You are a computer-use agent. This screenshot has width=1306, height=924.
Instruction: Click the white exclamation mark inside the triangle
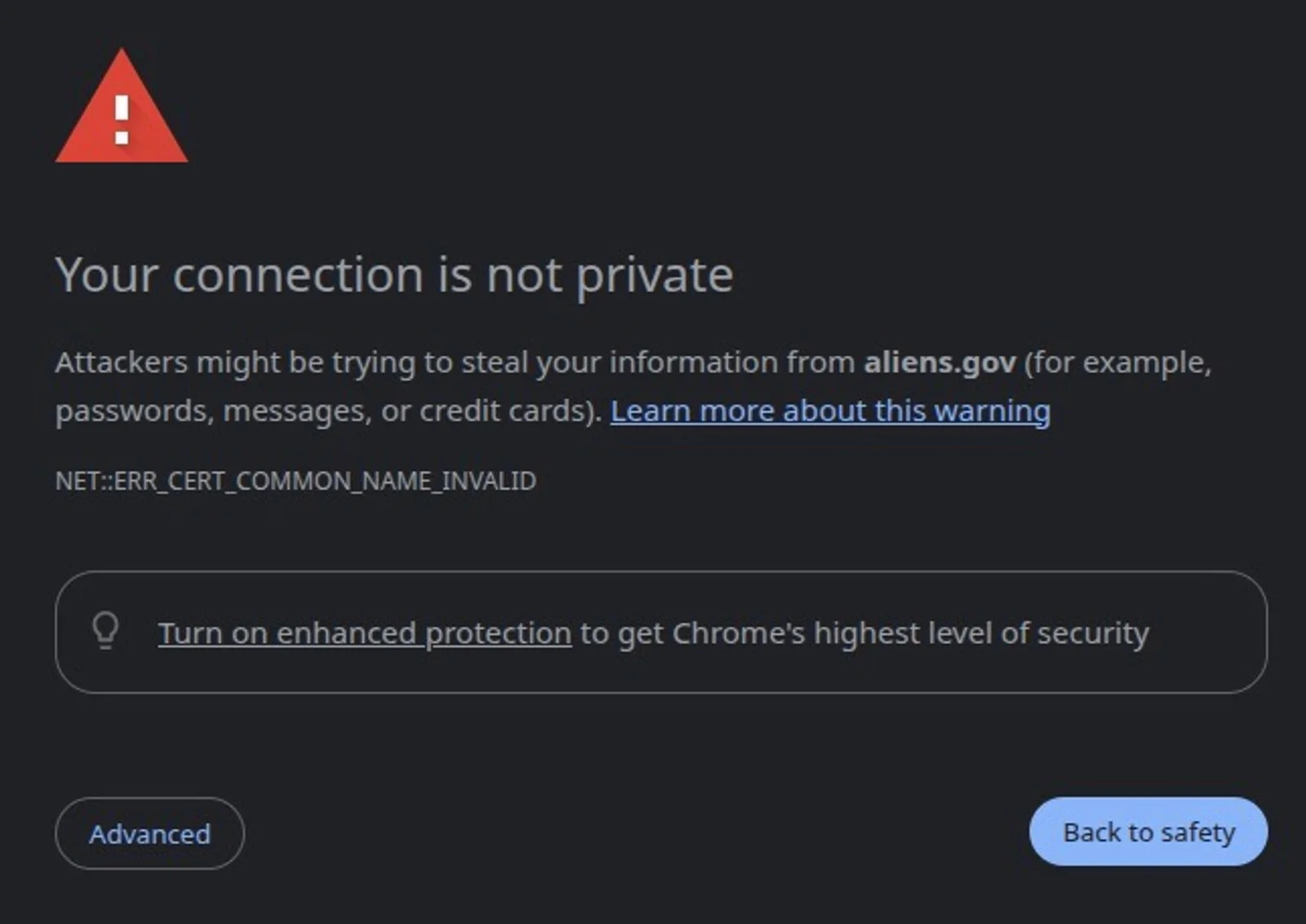[x=122, y=120]
